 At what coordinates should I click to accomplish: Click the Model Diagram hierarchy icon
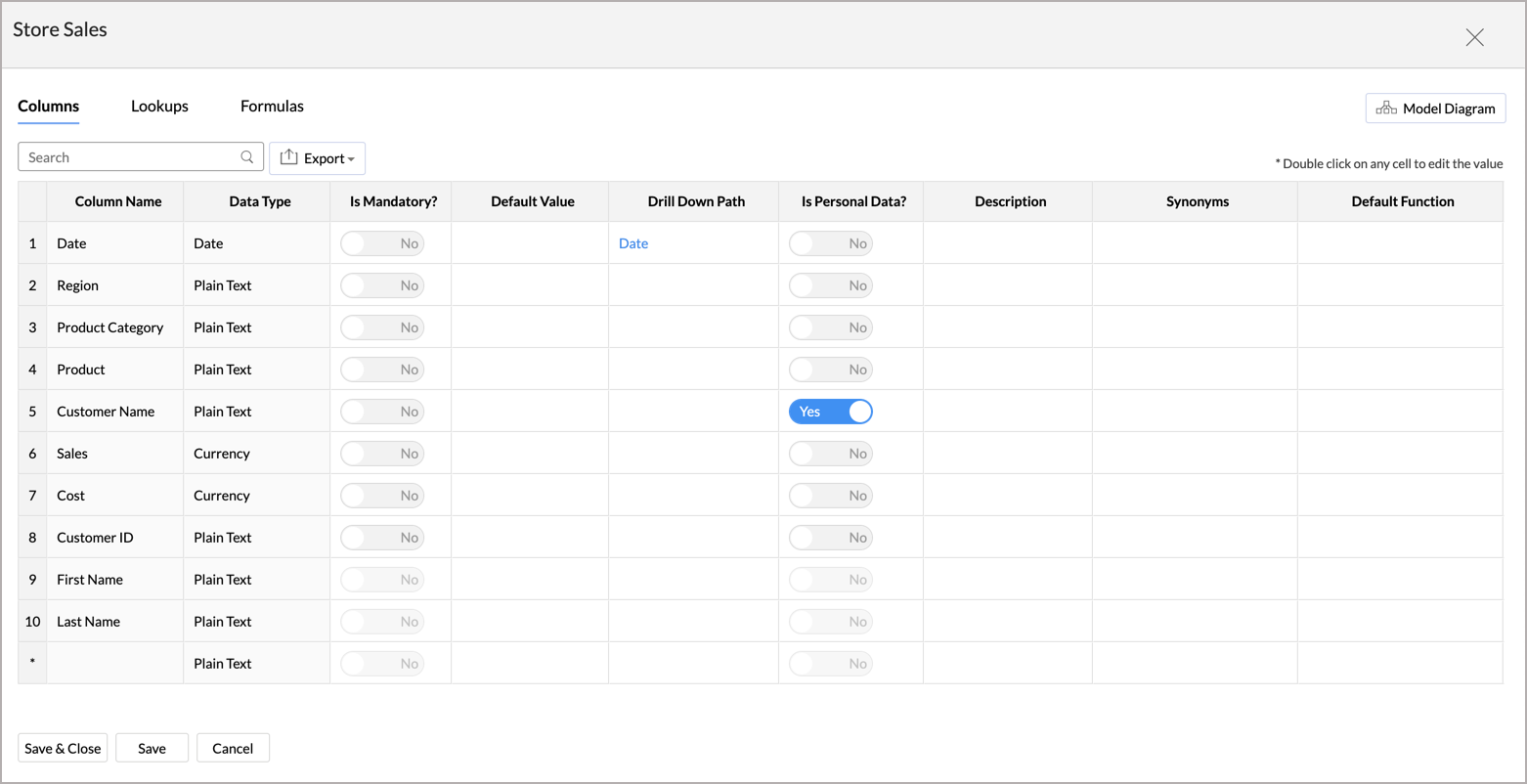click(1385, 109)
